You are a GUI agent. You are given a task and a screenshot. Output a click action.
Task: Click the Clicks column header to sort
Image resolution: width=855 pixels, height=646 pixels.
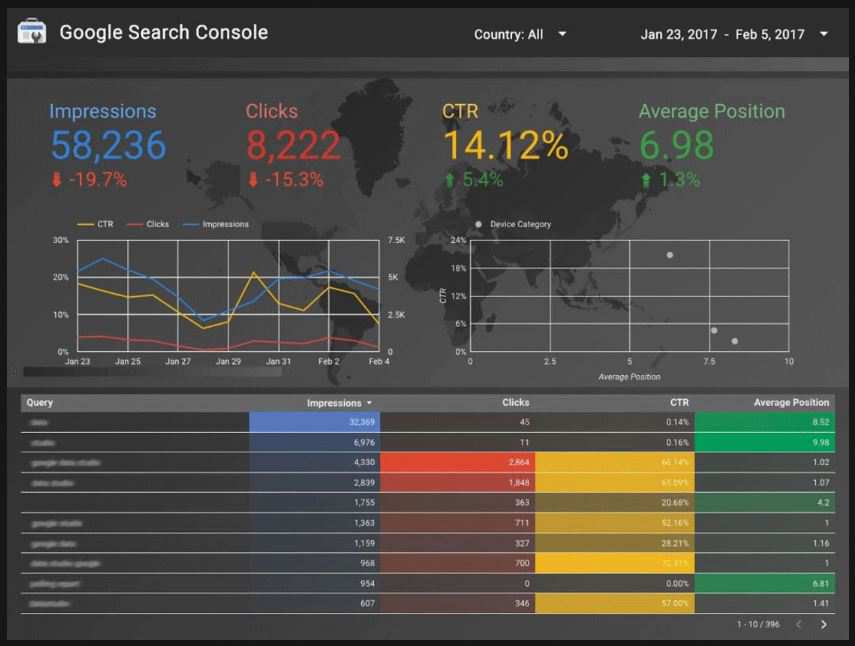[x=515, y=402]
